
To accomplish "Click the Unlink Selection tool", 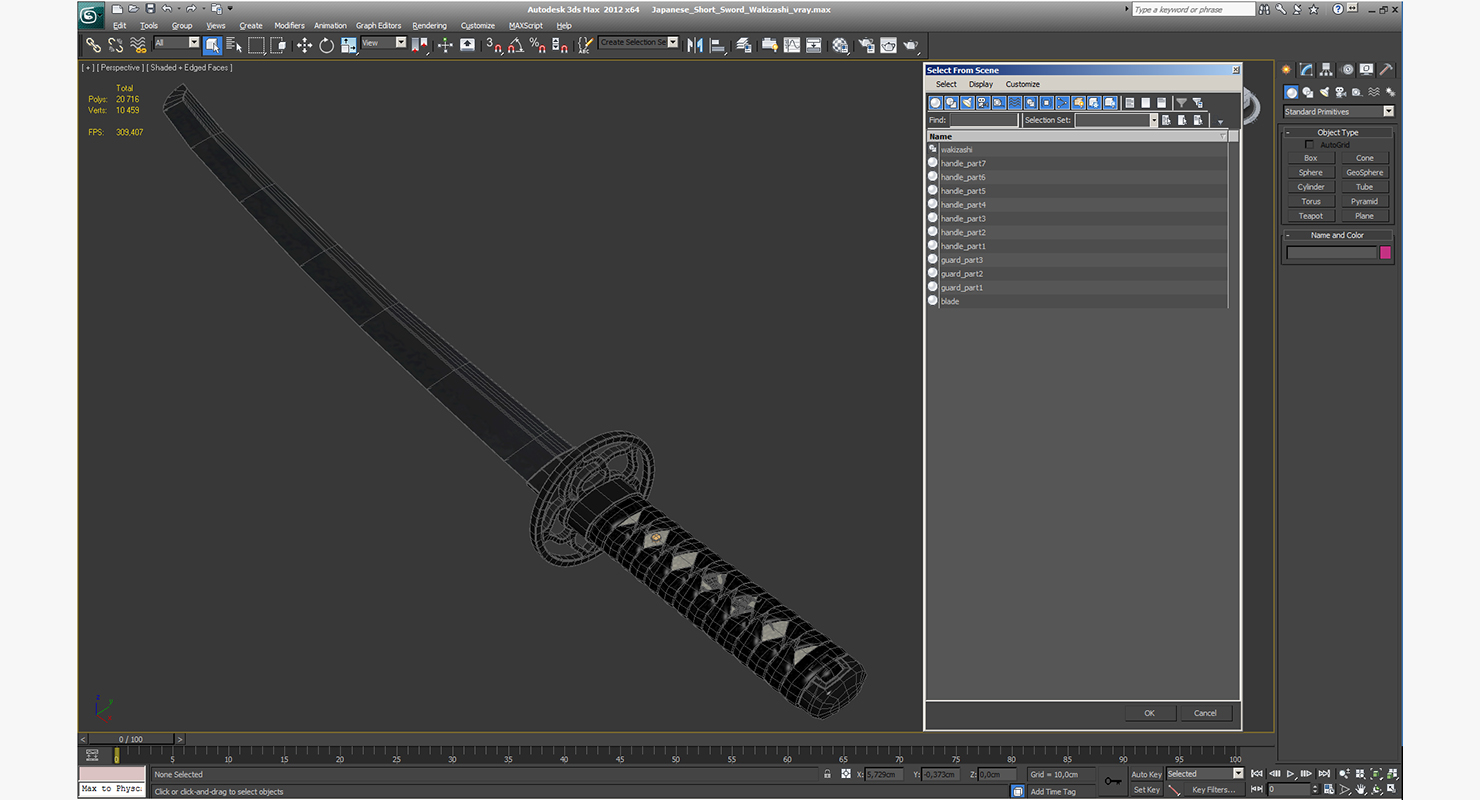I will 116,45.
